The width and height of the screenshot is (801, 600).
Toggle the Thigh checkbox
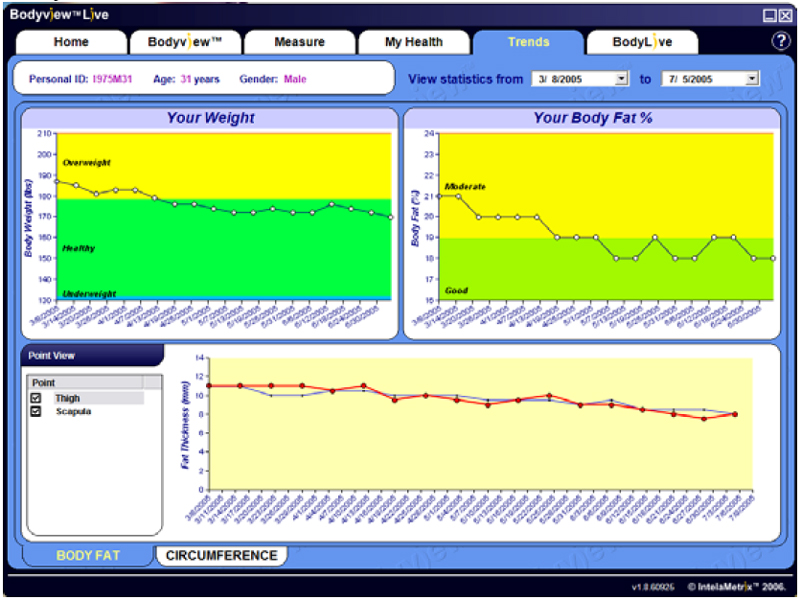coord(36,398)
